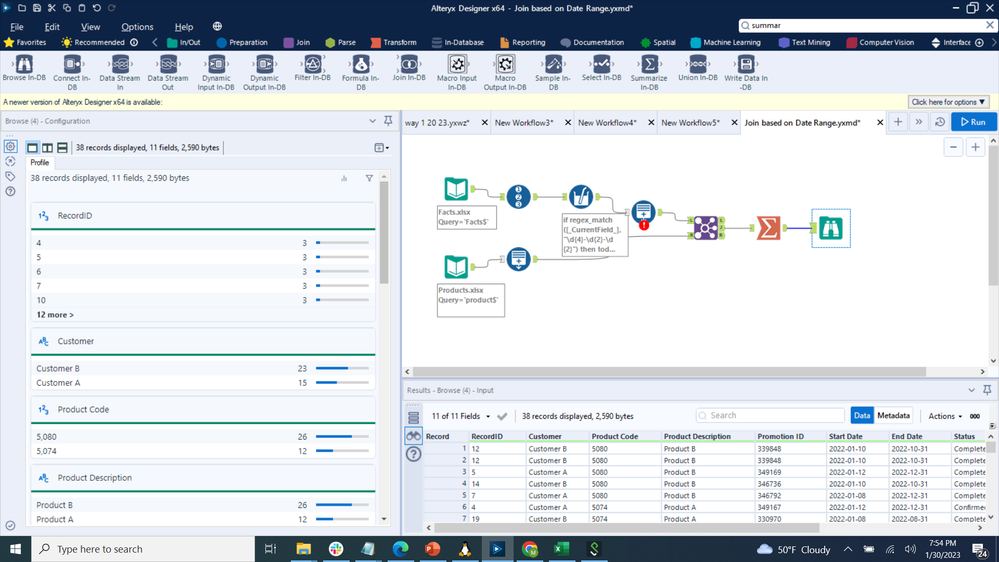Click the Multi-Field Formula tool on canvas
Image resolution: width=999 pixels, height=562 pixels.
click(x=580, y=197)
